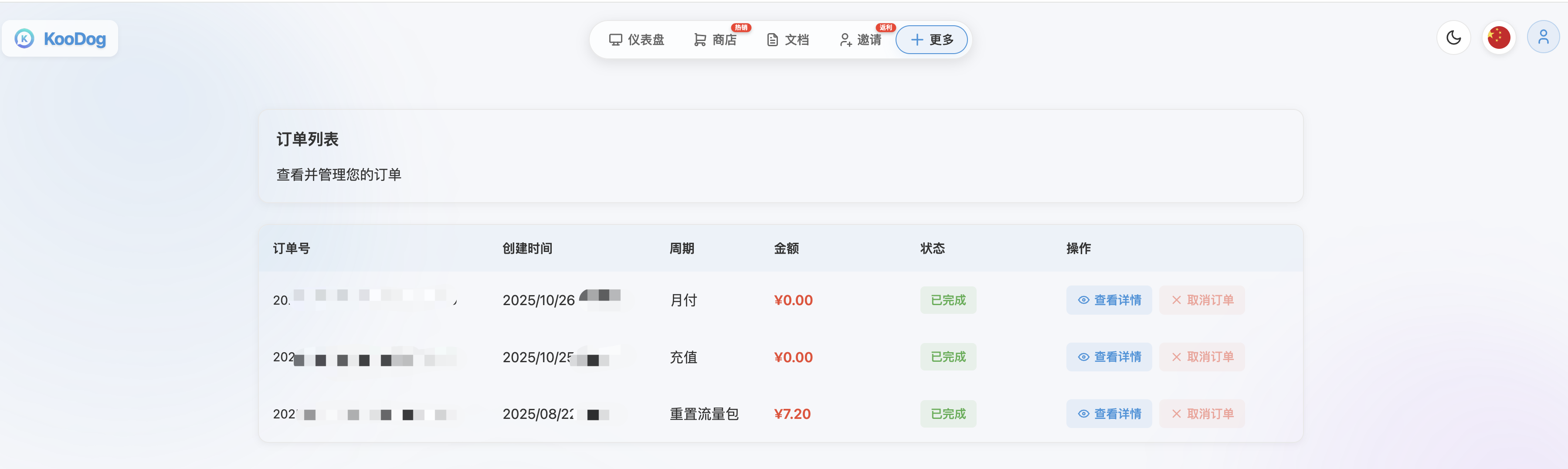Cancel the 充值 order

tap(1202, 357)
